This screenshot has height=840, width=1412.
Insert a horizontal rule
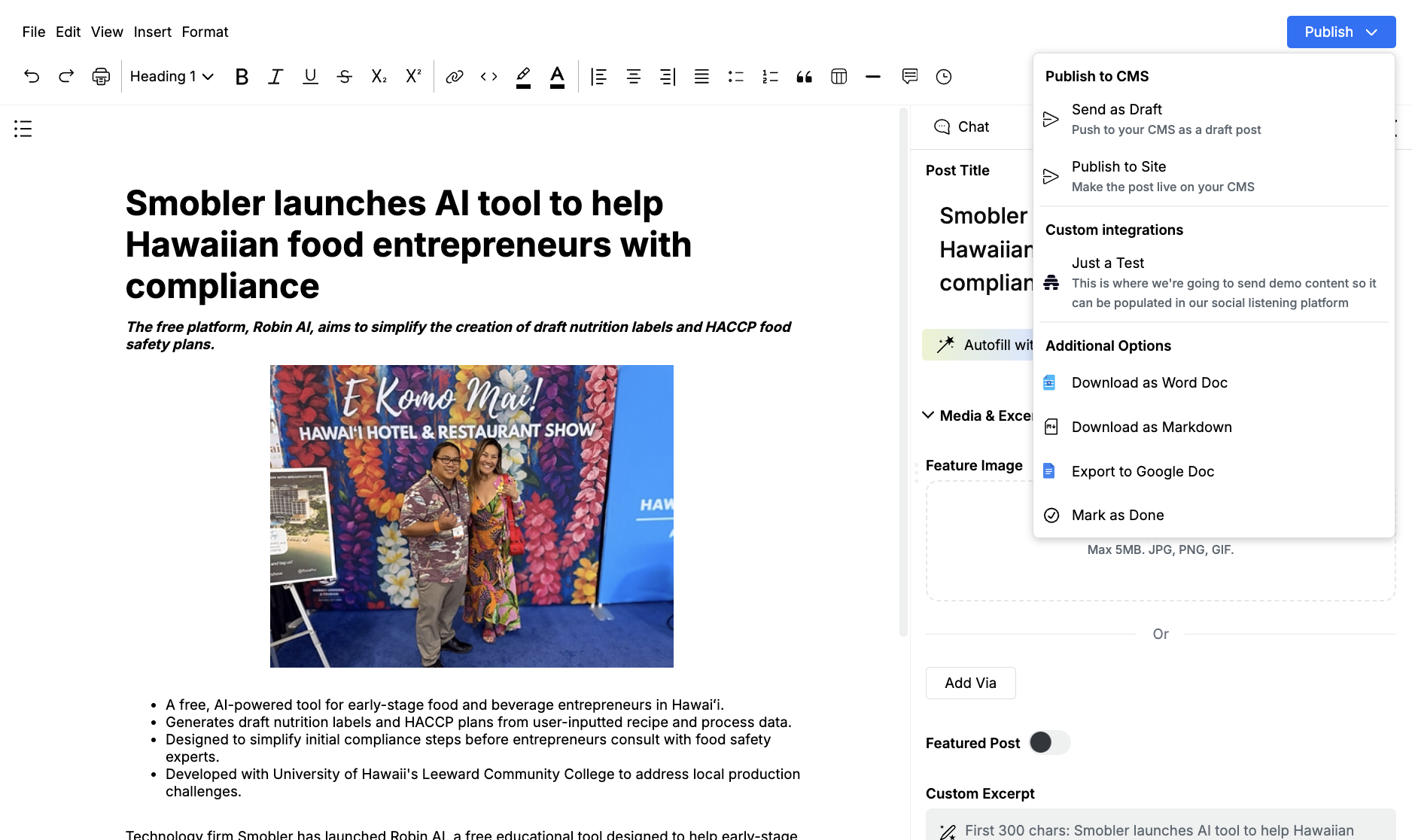pos(873,76)
